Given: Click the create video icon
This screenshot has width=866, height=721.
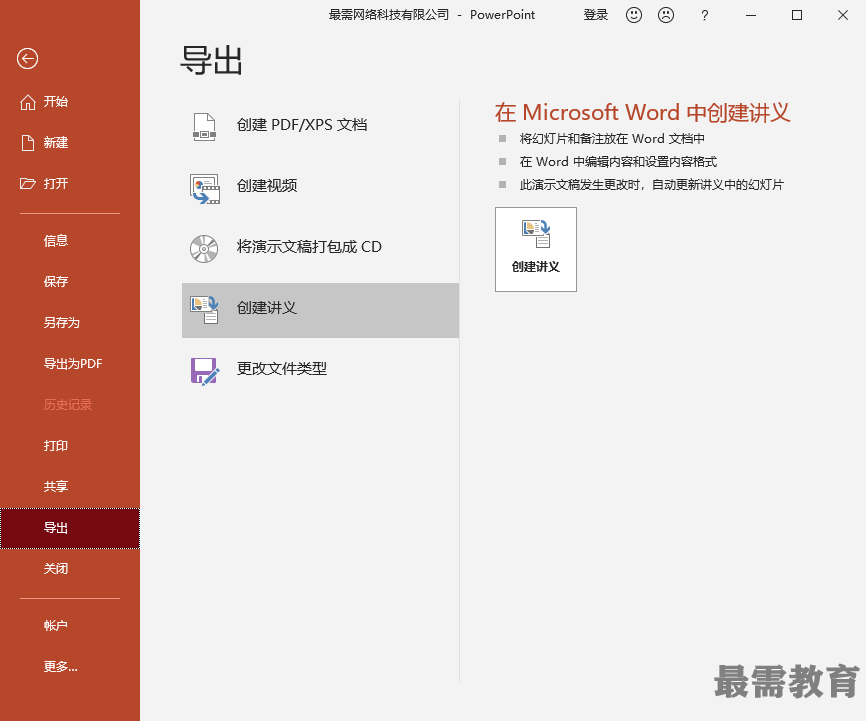Looking at the screenshot, I should coord(205,188).
